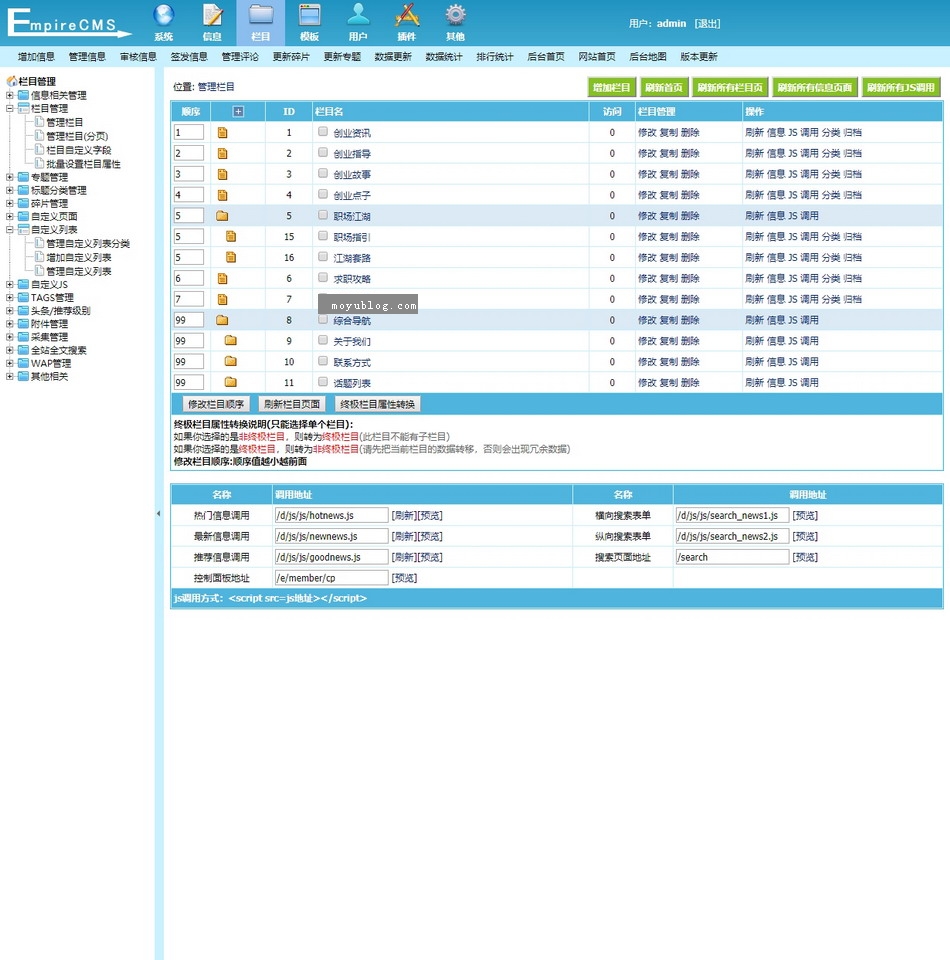Expand the WAP管理 tree node

[x=10, y=363]
